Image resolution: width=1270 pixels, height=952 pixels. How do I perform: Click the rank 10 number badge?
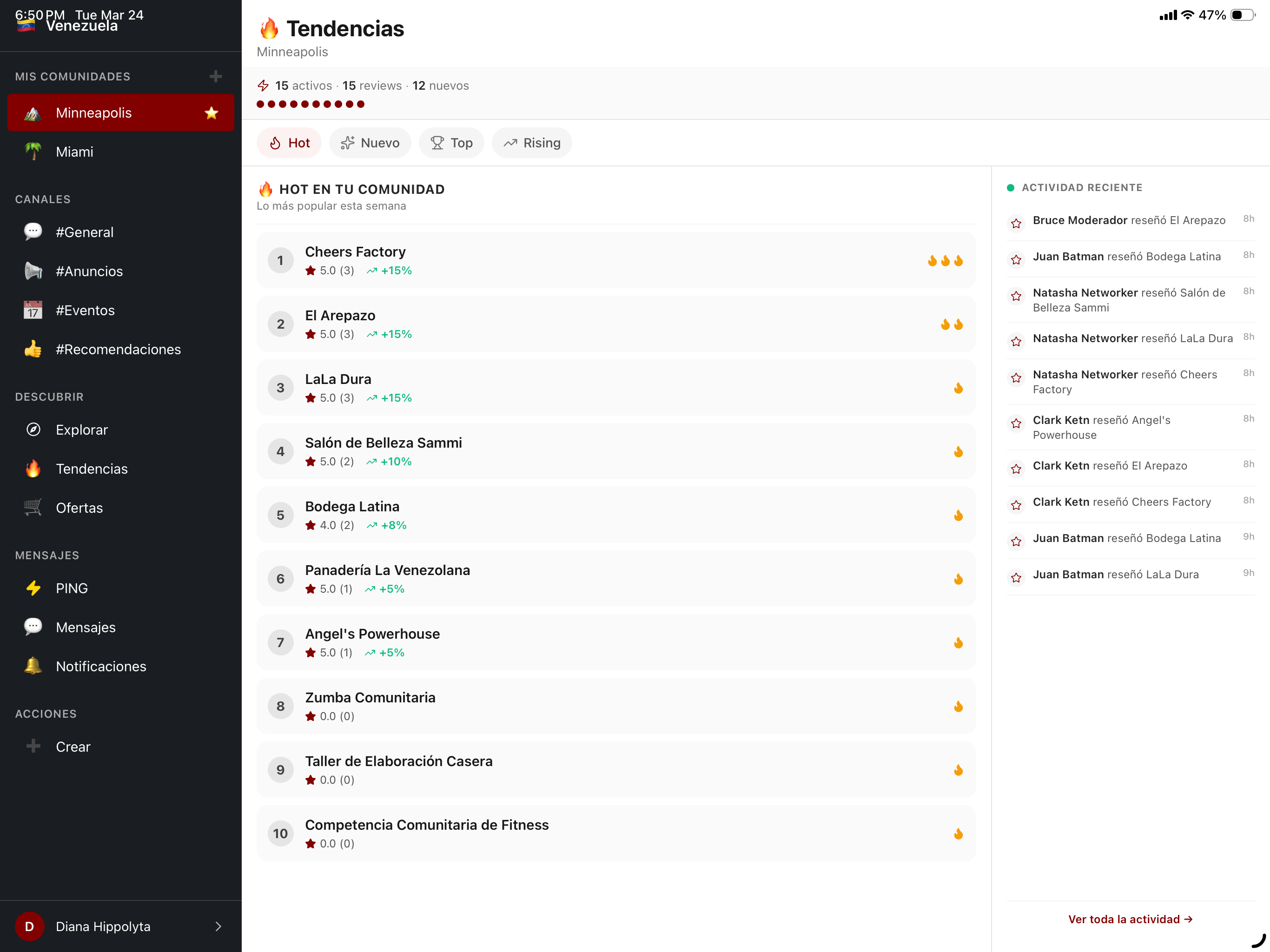[x=280, y=834]
